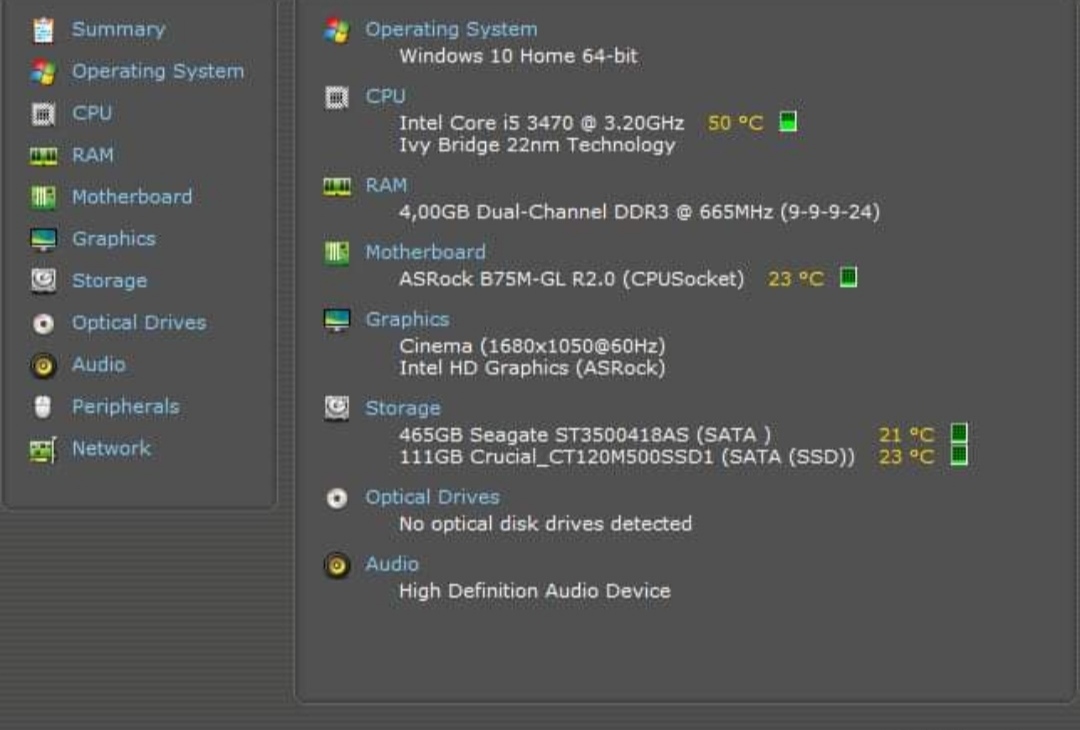
Task: Select Optical Drives in the sidebar
Action: pos(138,323)
